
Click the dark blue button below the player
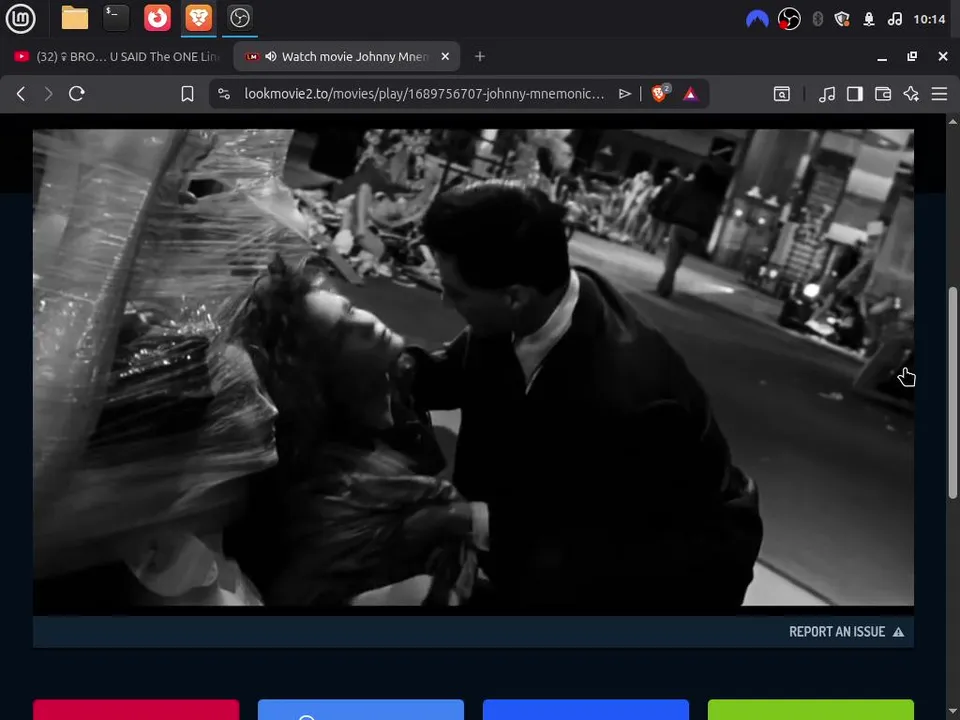[586, 710]
